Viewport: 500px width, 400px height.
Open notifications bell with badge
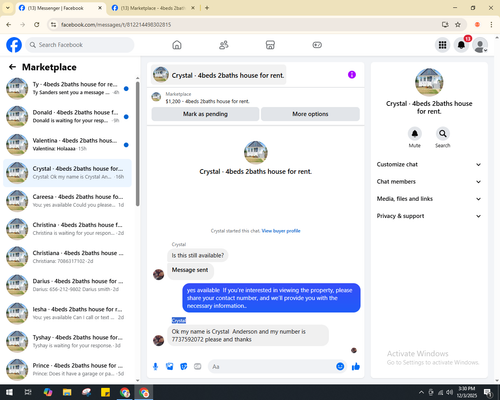461,45
